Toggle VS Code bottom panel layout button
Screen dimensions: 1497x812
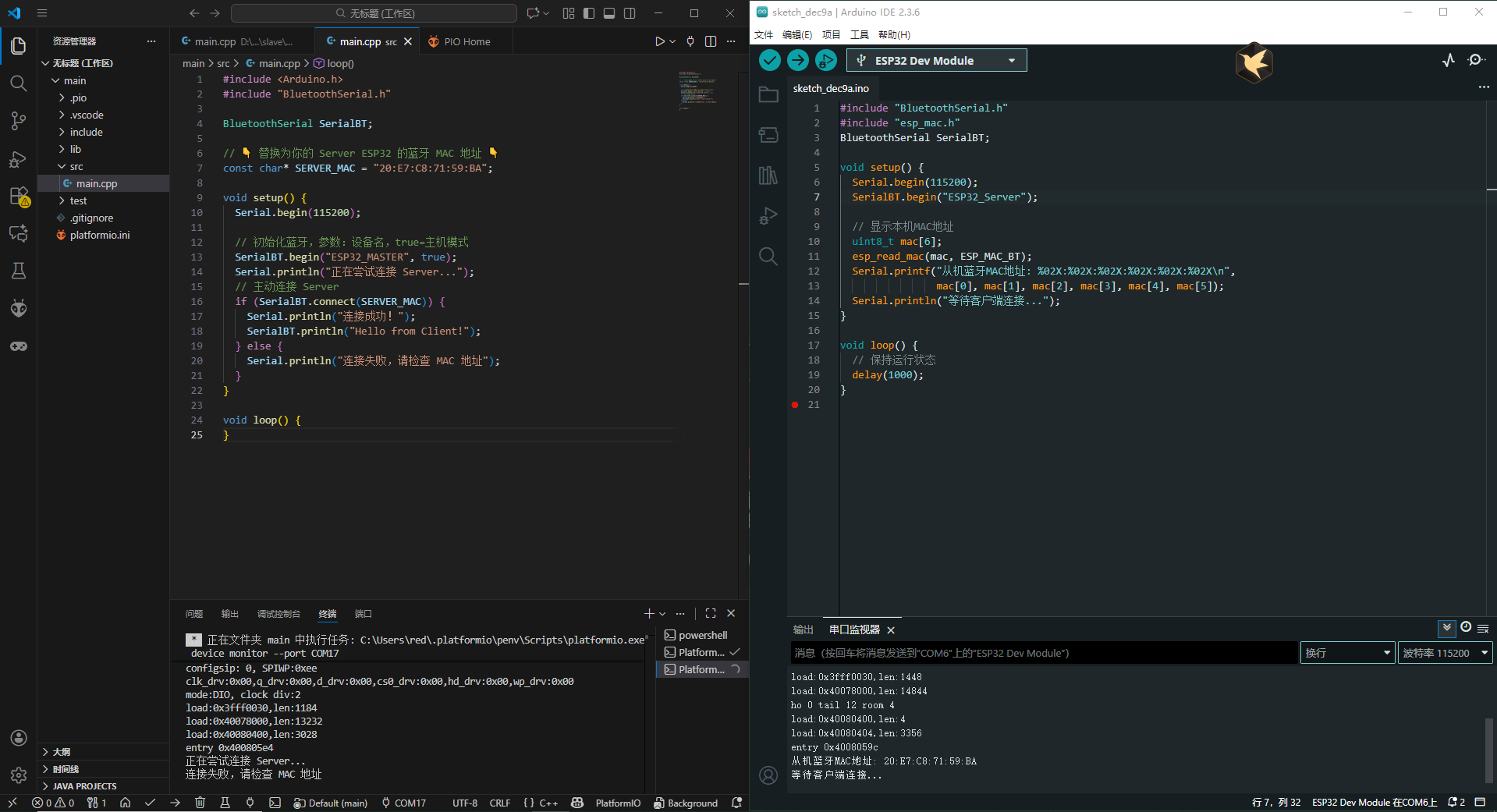[x=609, y=13]
